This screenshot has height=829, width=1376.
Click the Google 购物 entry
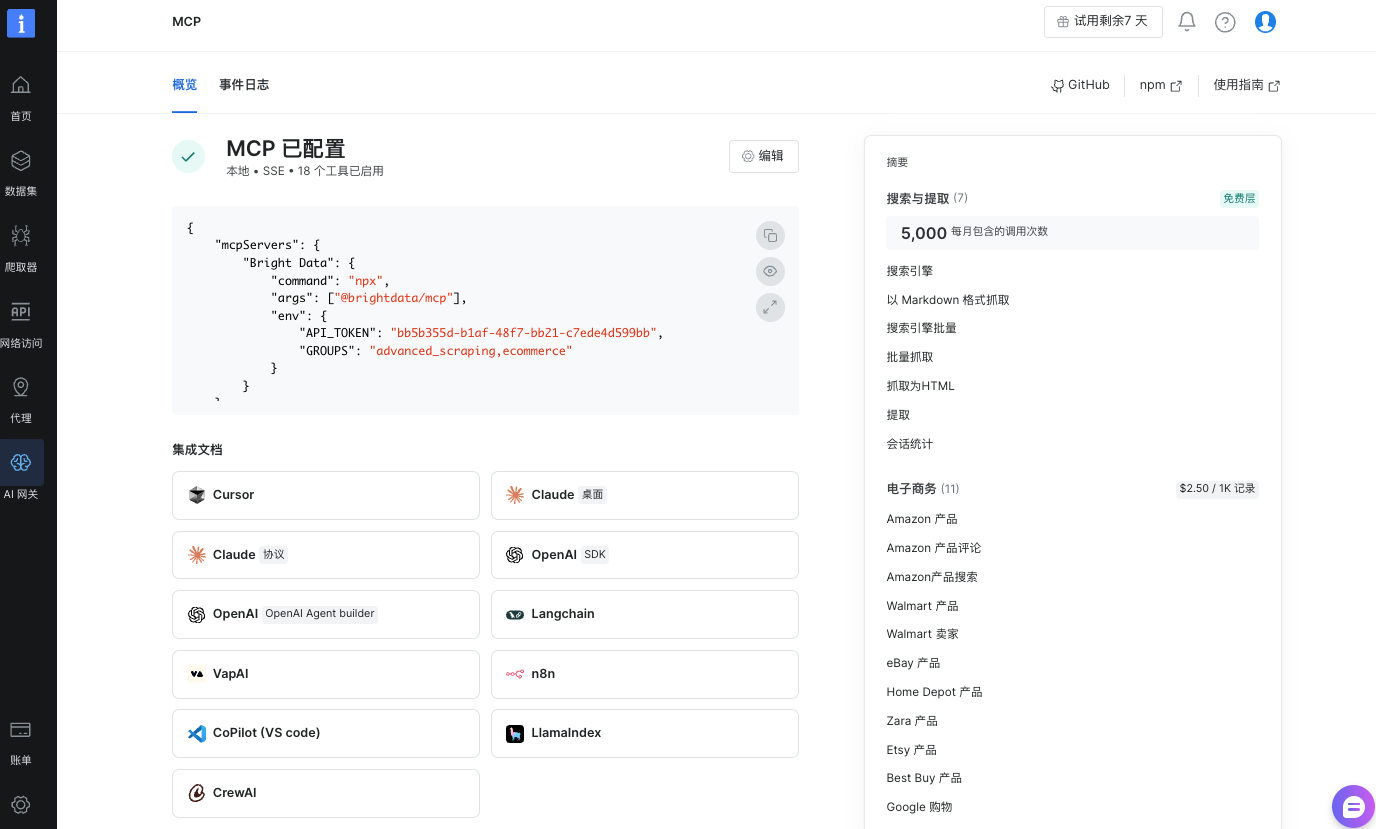pyautogui.click(x=920, y=807)
